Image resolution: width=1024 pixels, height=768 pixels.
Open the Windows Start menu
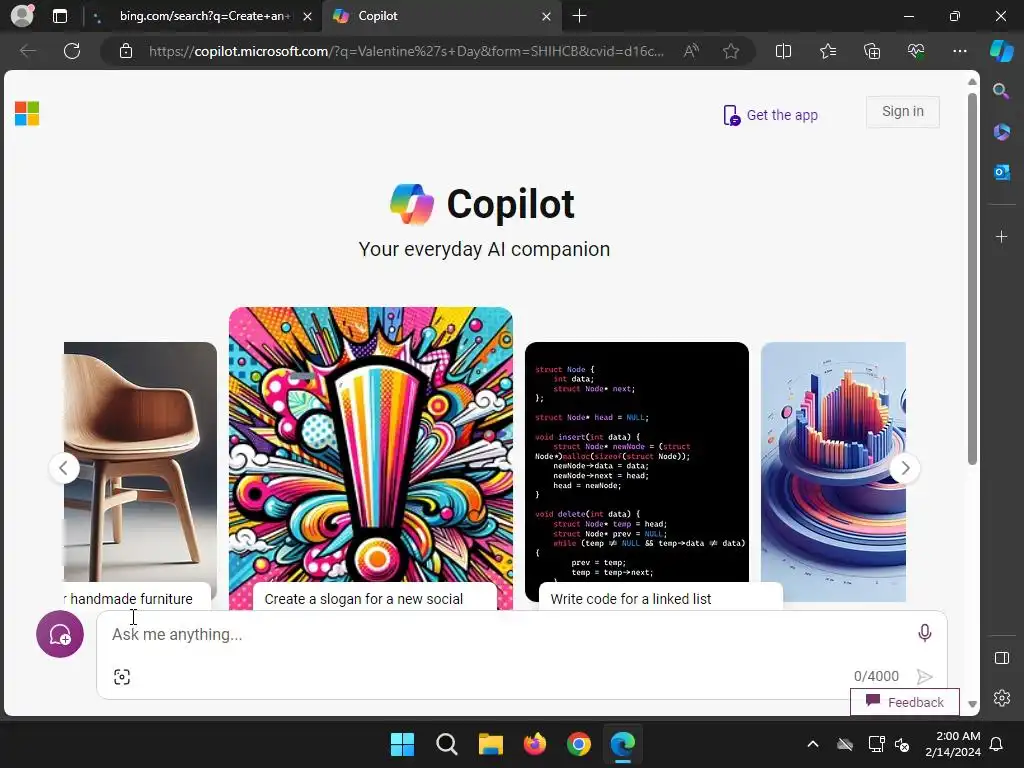(x=402, y=744)
